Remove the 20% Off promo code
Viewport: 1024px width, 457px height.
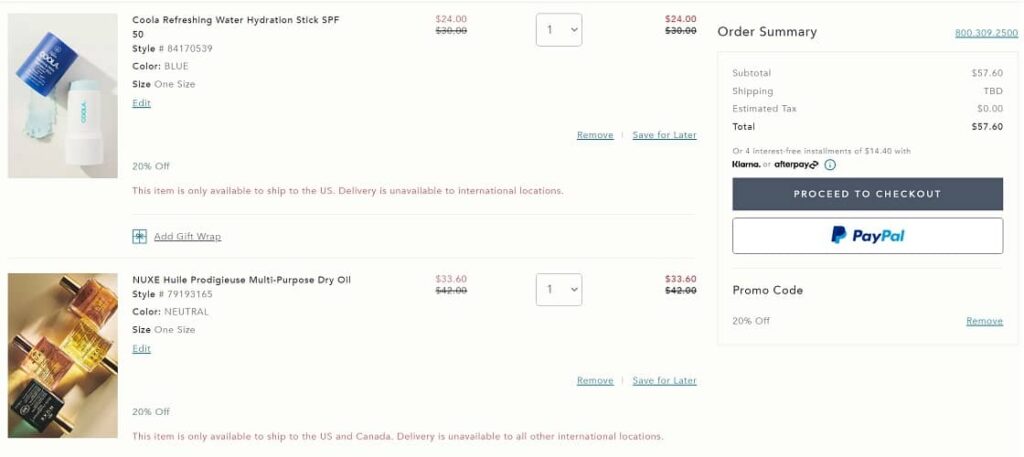[984, 321]
